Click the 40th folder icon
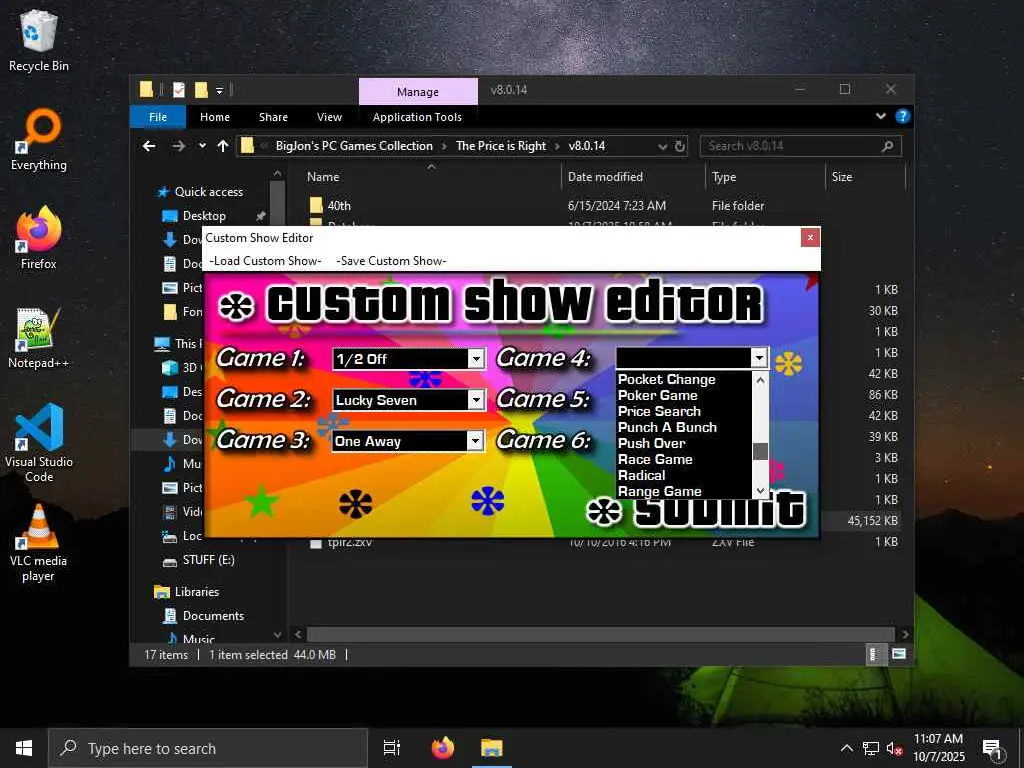1024x768 pixels. point(316,206)
